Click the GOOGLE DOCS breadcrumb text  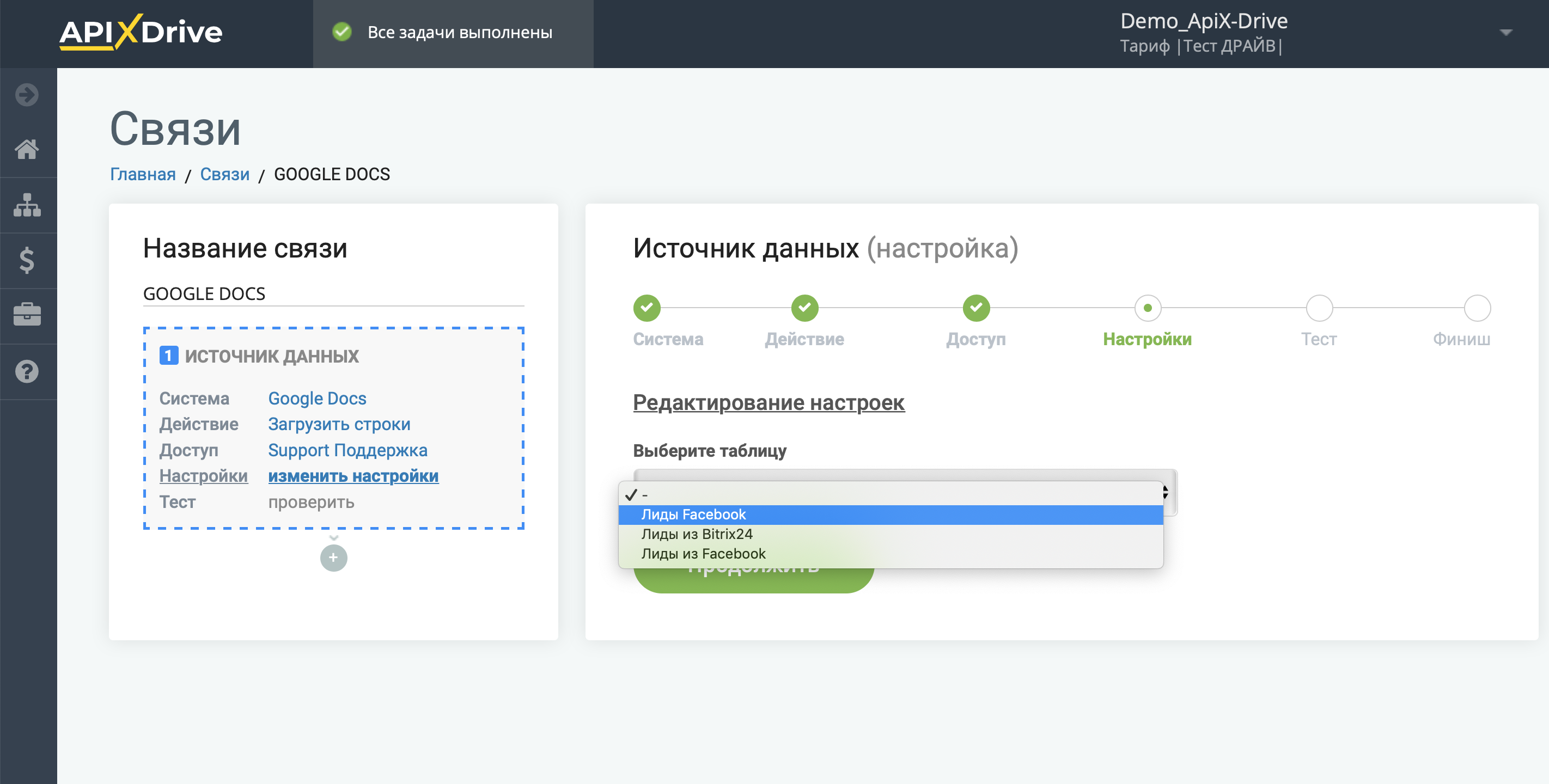pyautogui.click(x=332, y=174)
